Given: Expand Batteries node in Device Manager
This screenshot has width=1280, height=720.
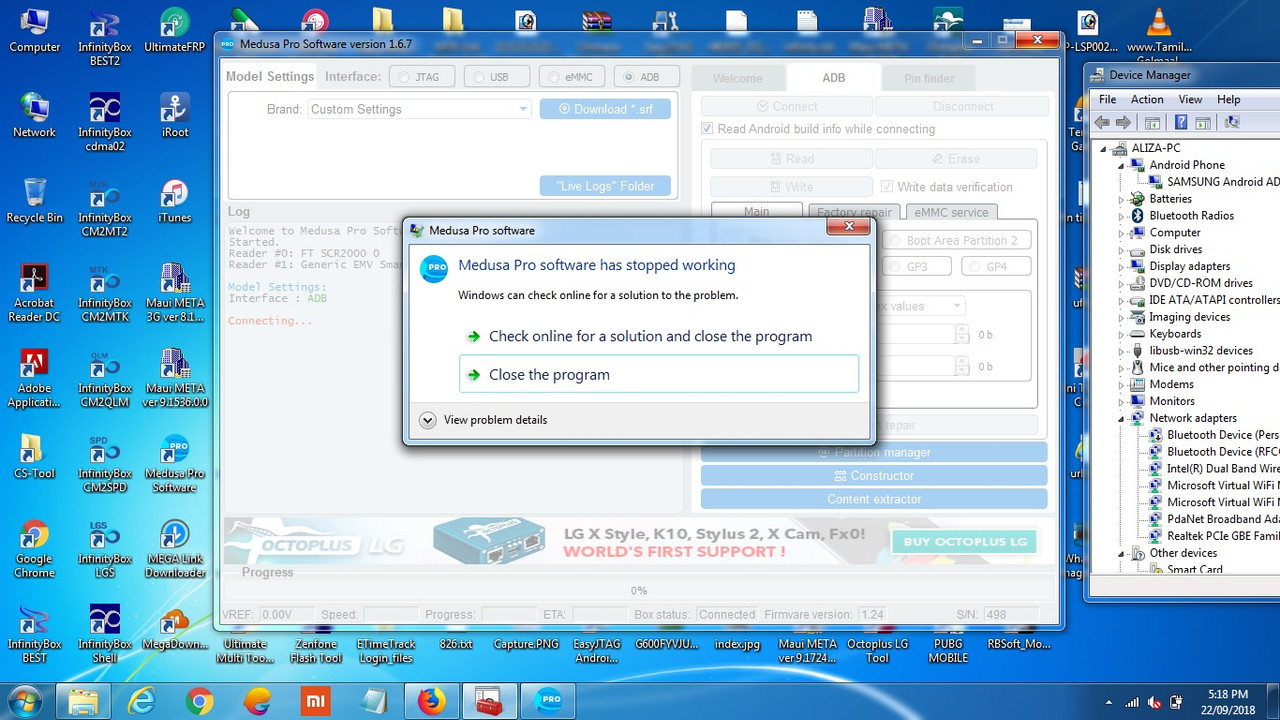Looking at the screenshot, I should pyautogui.click(x=1122, y=199).
